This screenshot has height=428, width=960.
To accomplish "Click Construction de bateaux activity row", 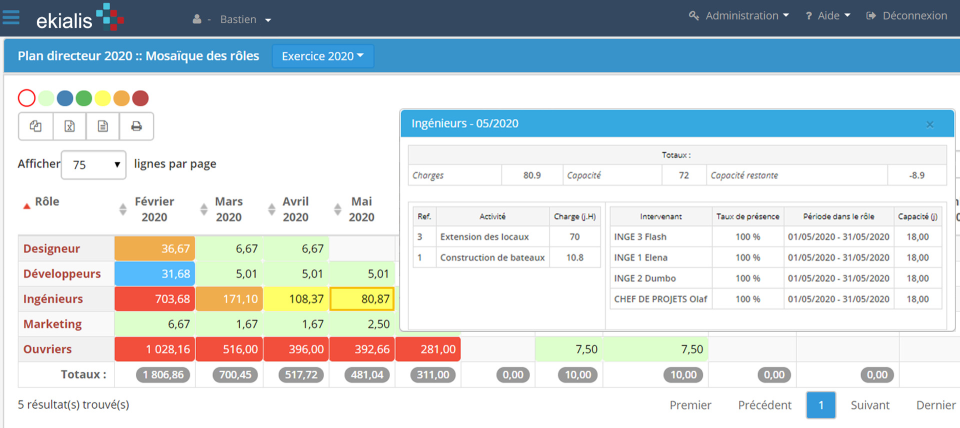I will click(507, 257).
